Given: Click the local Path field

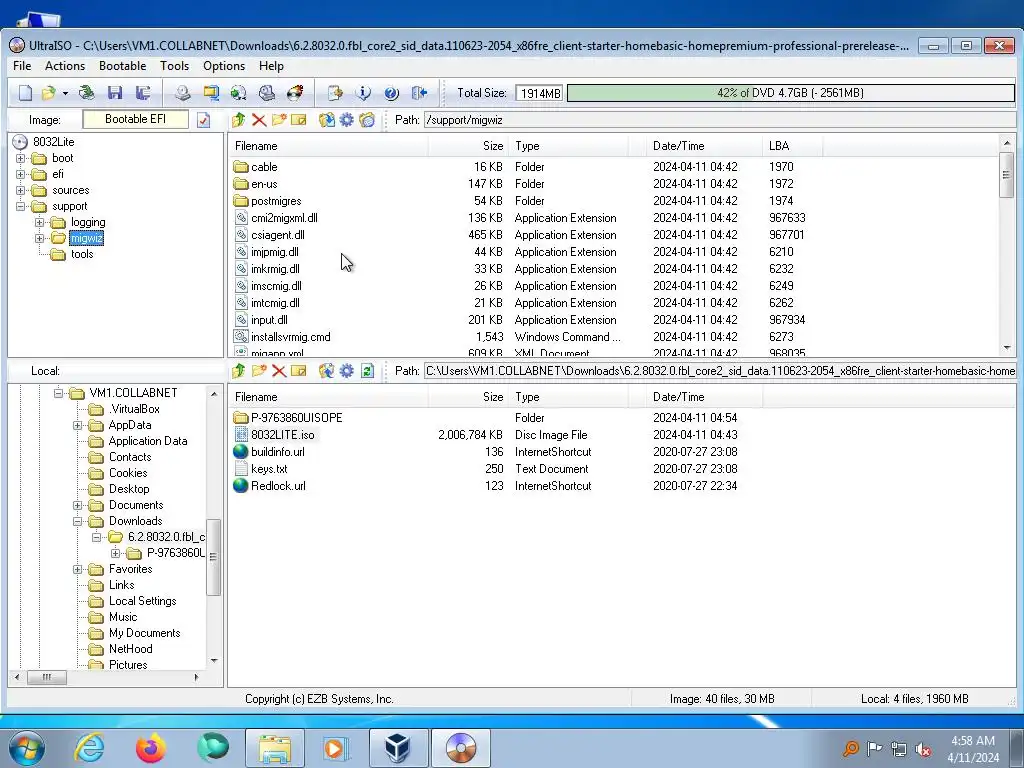Looking at the screenshot, I should [720, 371].
